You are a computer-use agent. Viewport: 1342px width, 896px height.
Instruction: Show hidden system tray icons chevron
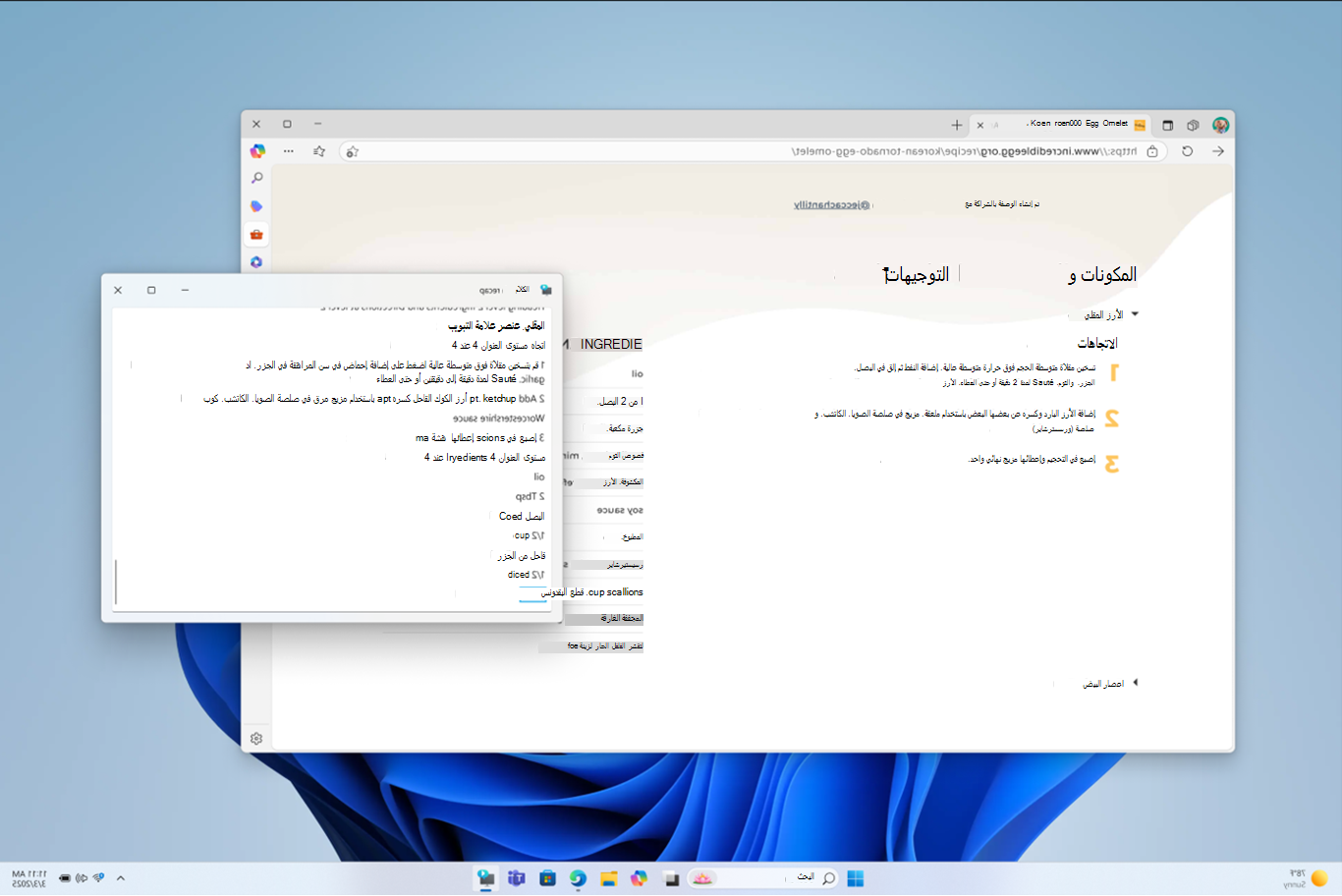point(121,878)
